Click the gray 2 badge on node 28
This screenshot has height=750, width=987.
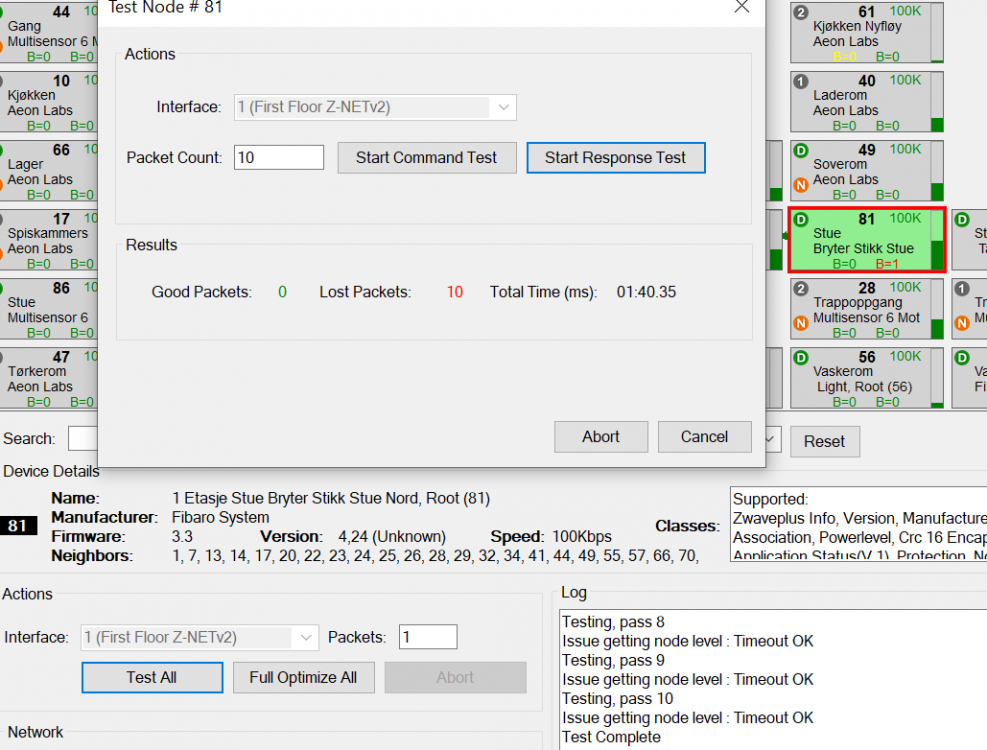(x=801, y=288)
